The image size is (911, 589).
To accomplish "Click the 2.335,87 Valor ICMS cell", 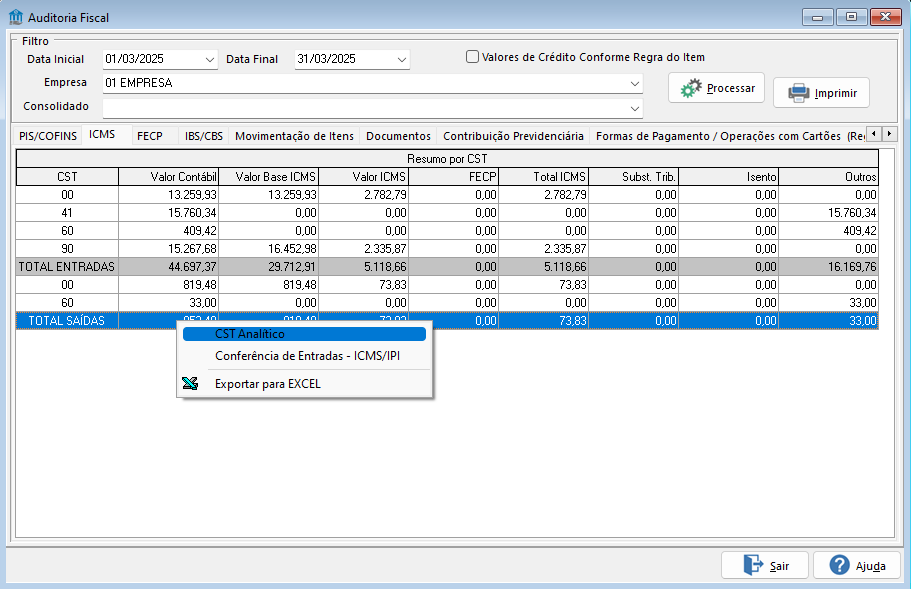I will 364,249.
